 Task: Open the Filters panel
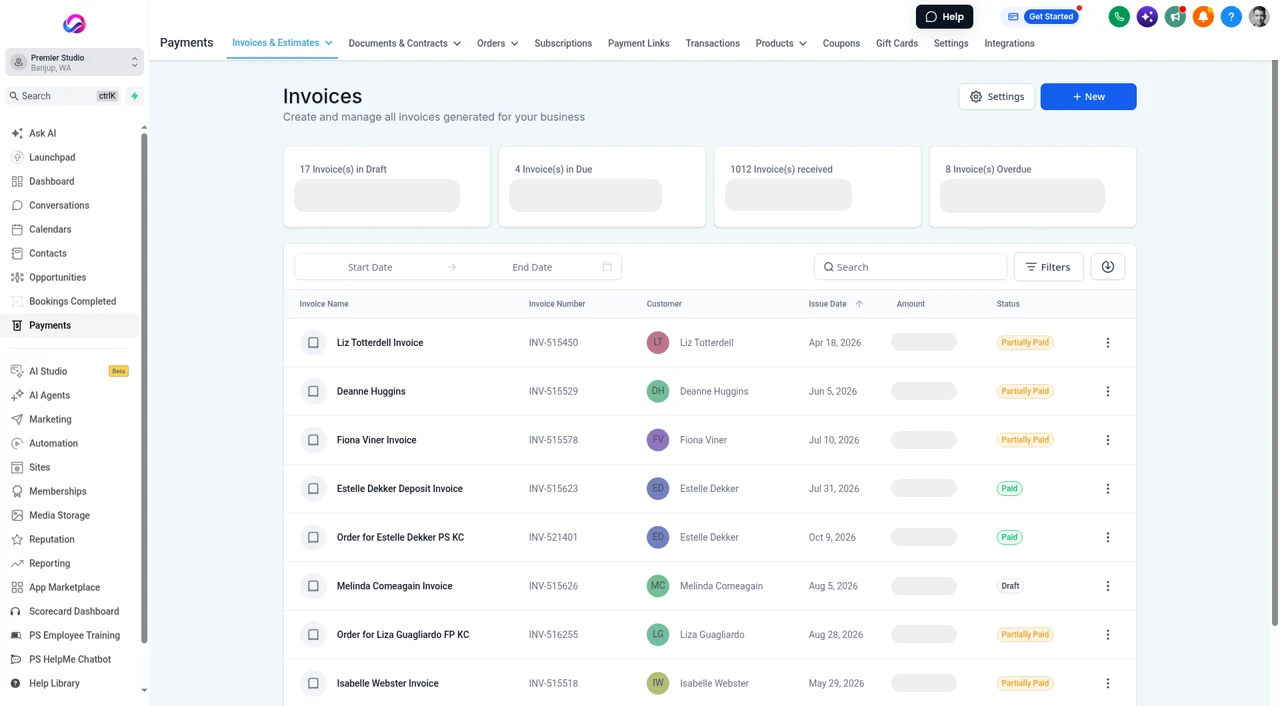tap(1048, 267)
